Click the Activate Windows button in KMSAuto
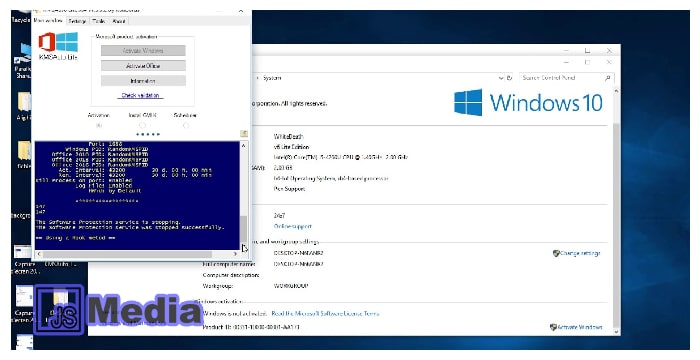Screen dimensions: 700x360 coord(143,50)
